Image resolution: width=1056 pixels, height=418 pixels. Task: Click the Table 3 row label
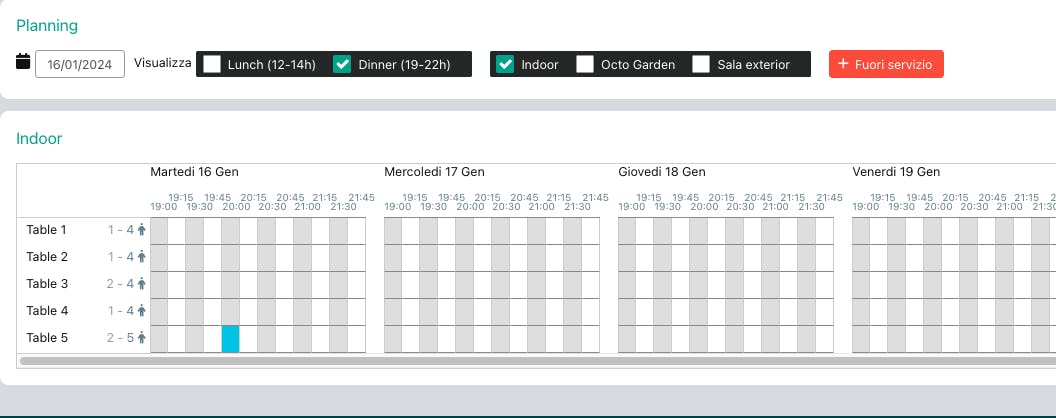[x=47, y=284]
